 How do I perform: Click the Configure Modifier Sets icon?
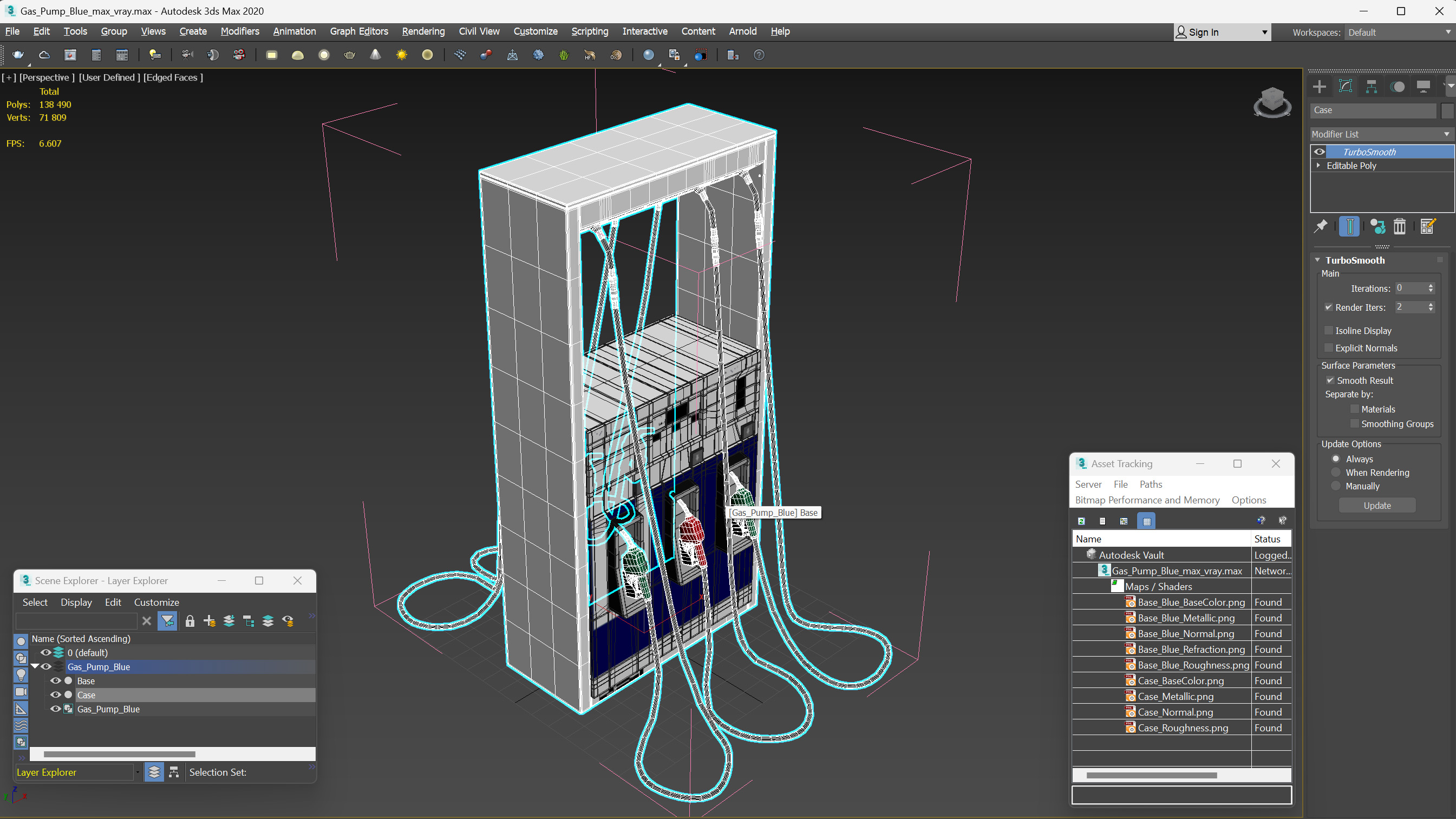[1428, 227]
